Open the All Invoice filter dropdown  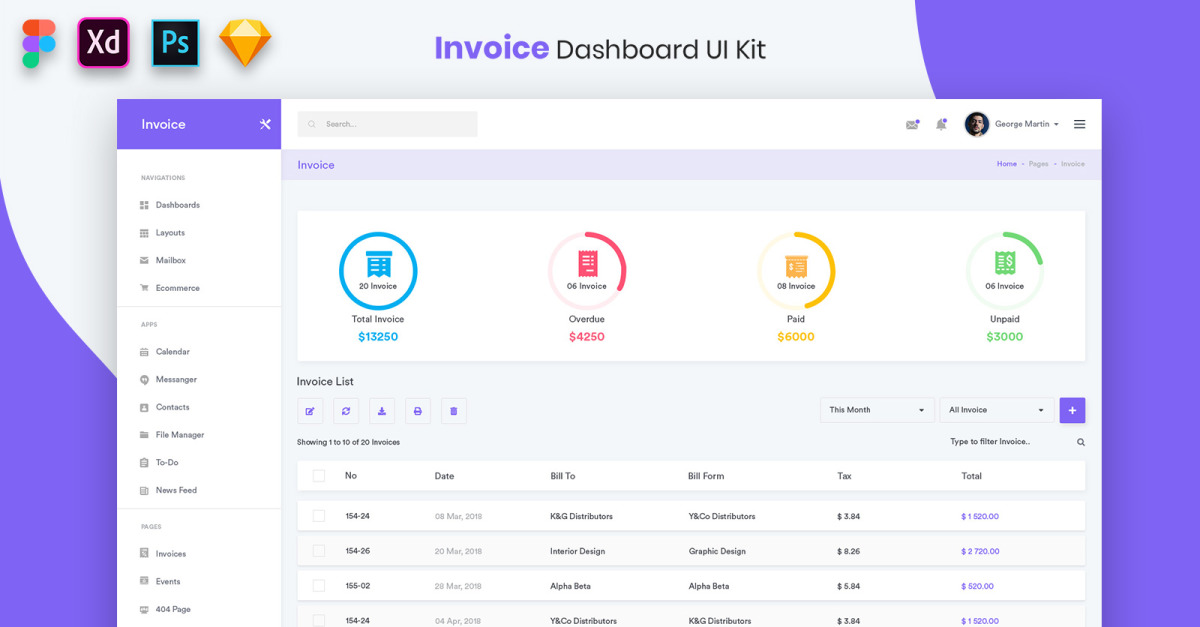click(996, 410)
